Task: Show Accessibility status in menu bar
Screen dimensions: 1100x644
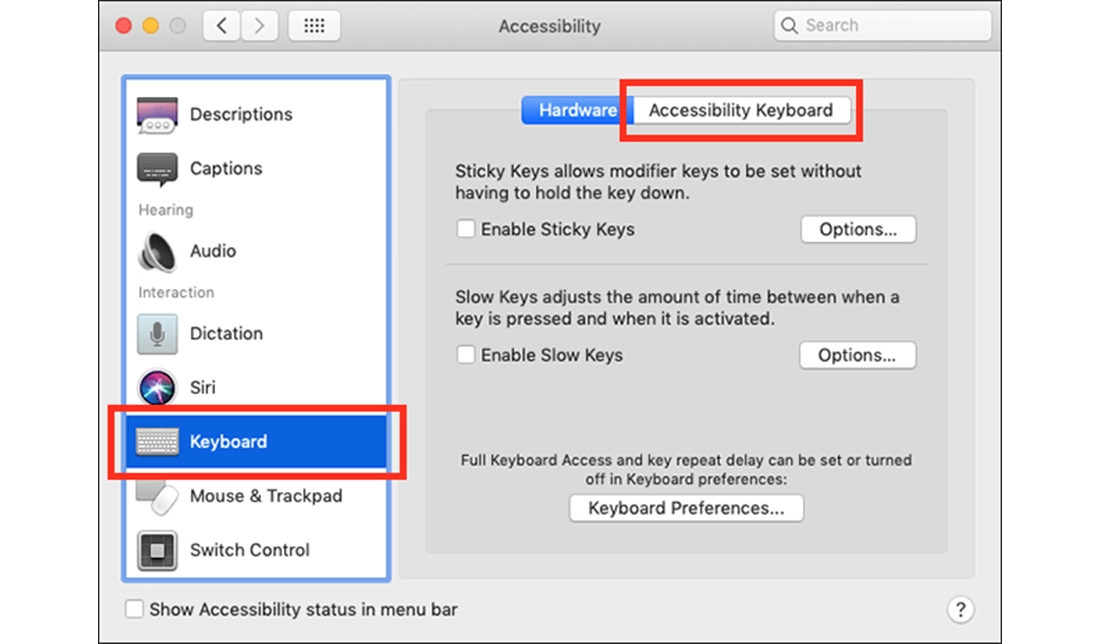Action: [134, 609]
